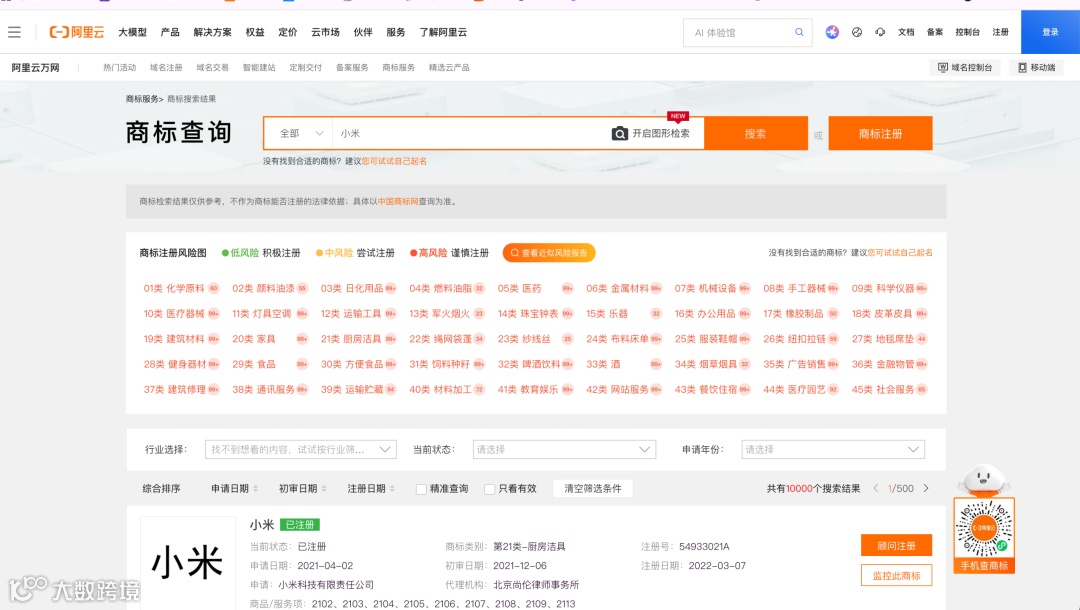The height and width of the screenshot is (610, 1080).
Task: Click the 清空筛选条件 button
Action: click(x=592, y=488)
